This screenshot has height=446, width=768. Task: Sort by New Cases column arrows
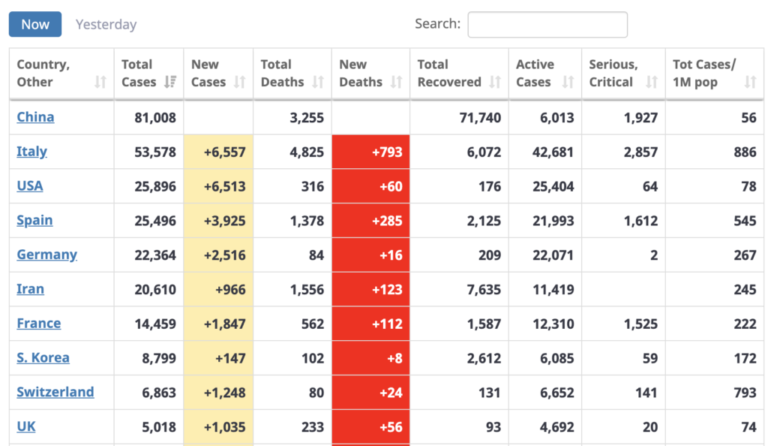click(240, 82)
